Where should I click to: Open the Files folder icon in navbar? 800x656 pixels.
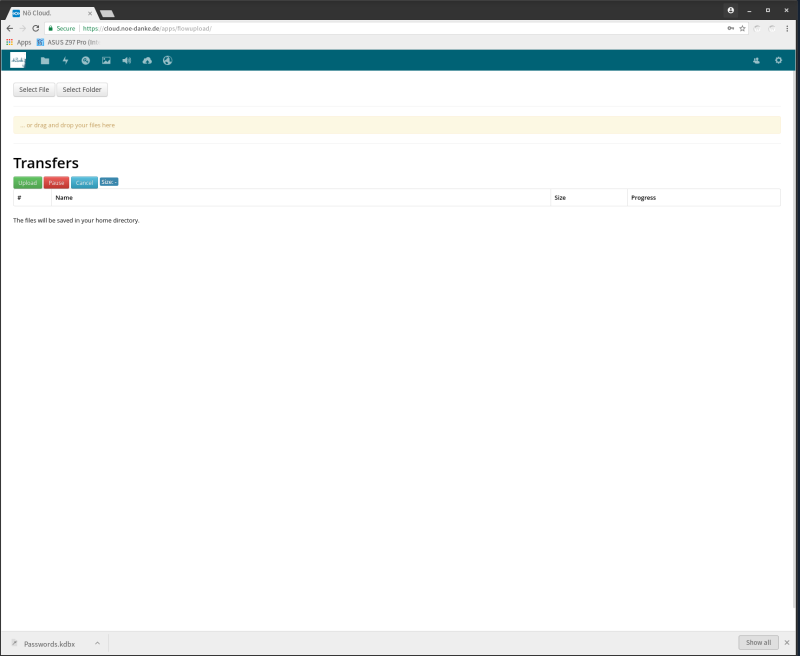[45, 61]
